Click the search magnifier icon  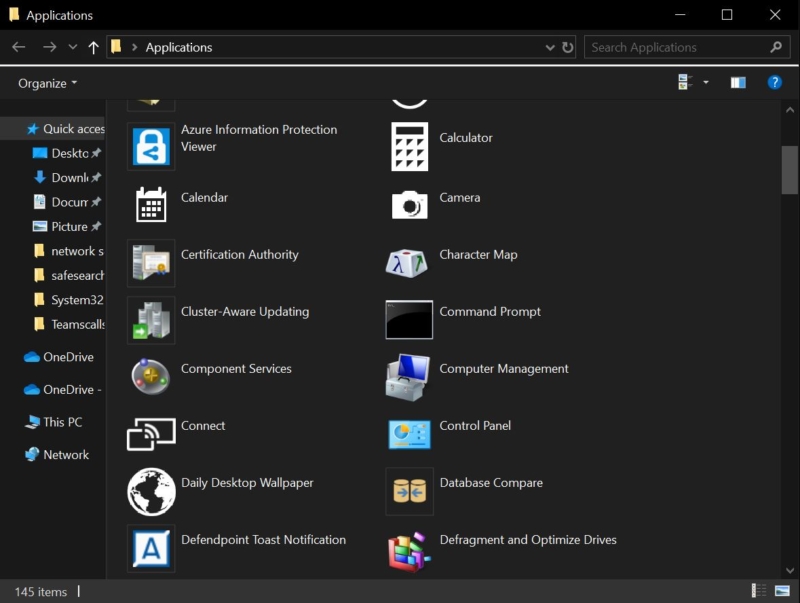click(x=776, y=47)
